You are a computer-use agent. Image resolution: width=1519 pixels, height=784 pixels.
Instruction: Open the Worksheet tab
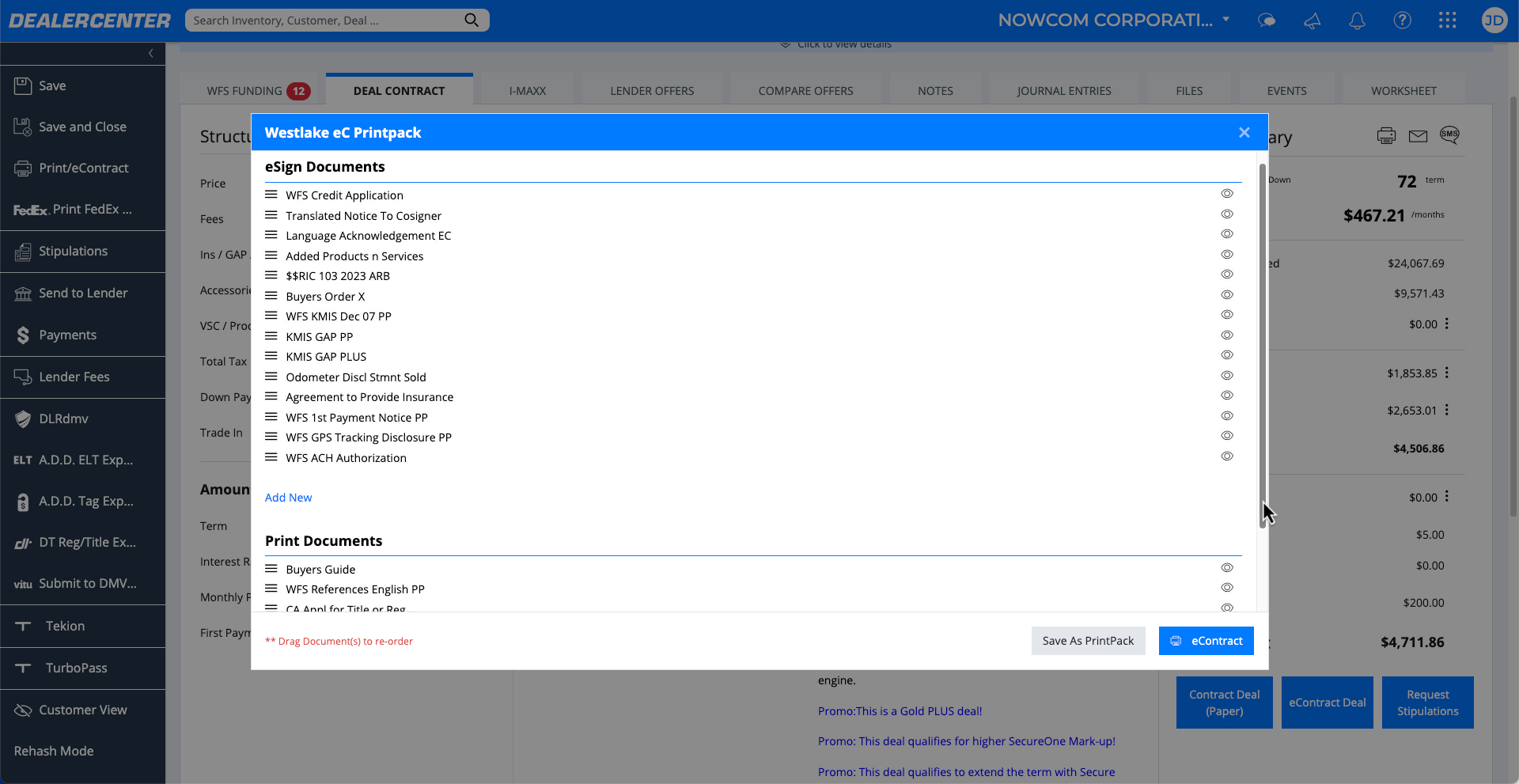coord(1403,91)
